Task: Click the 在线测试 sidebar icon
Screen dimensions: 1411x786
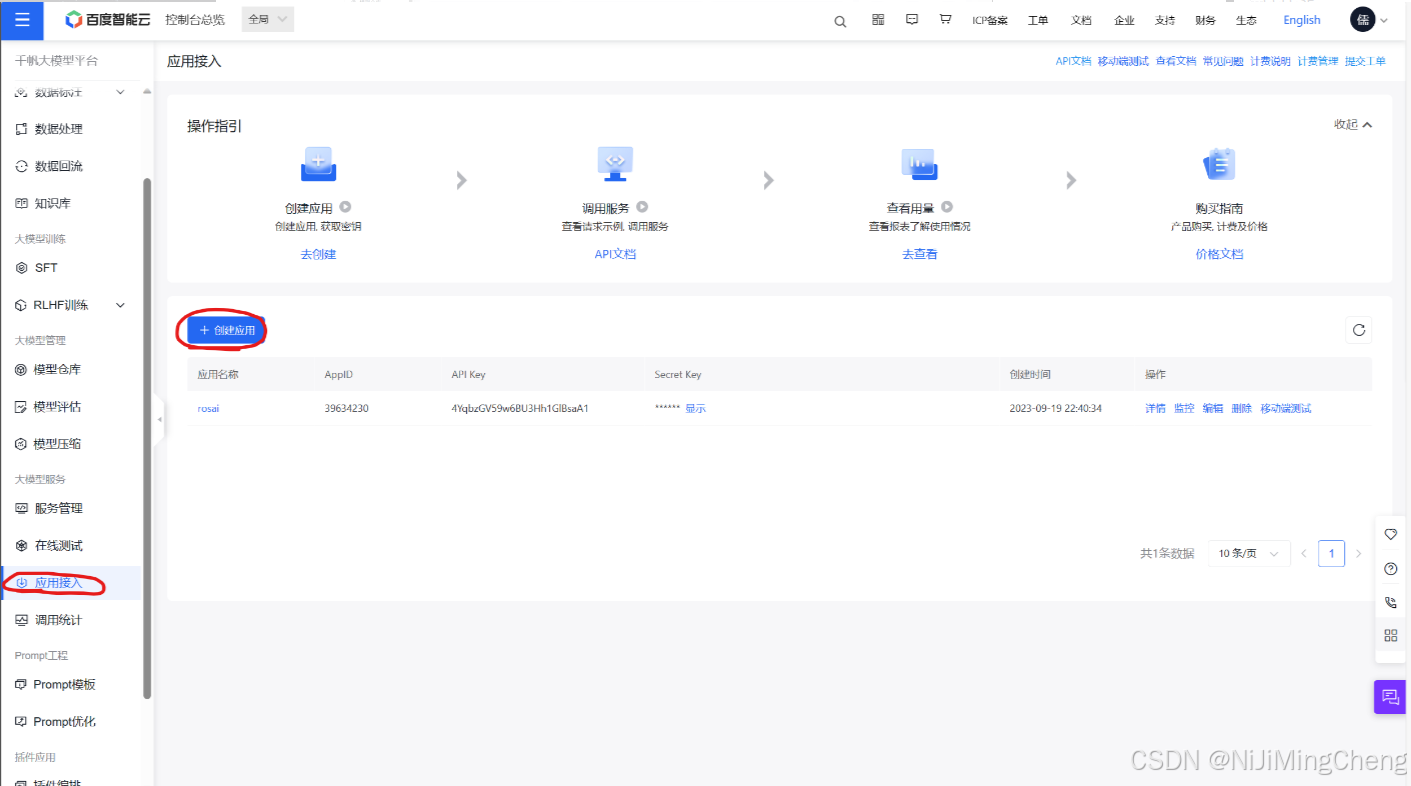Action: click(22, 546)
